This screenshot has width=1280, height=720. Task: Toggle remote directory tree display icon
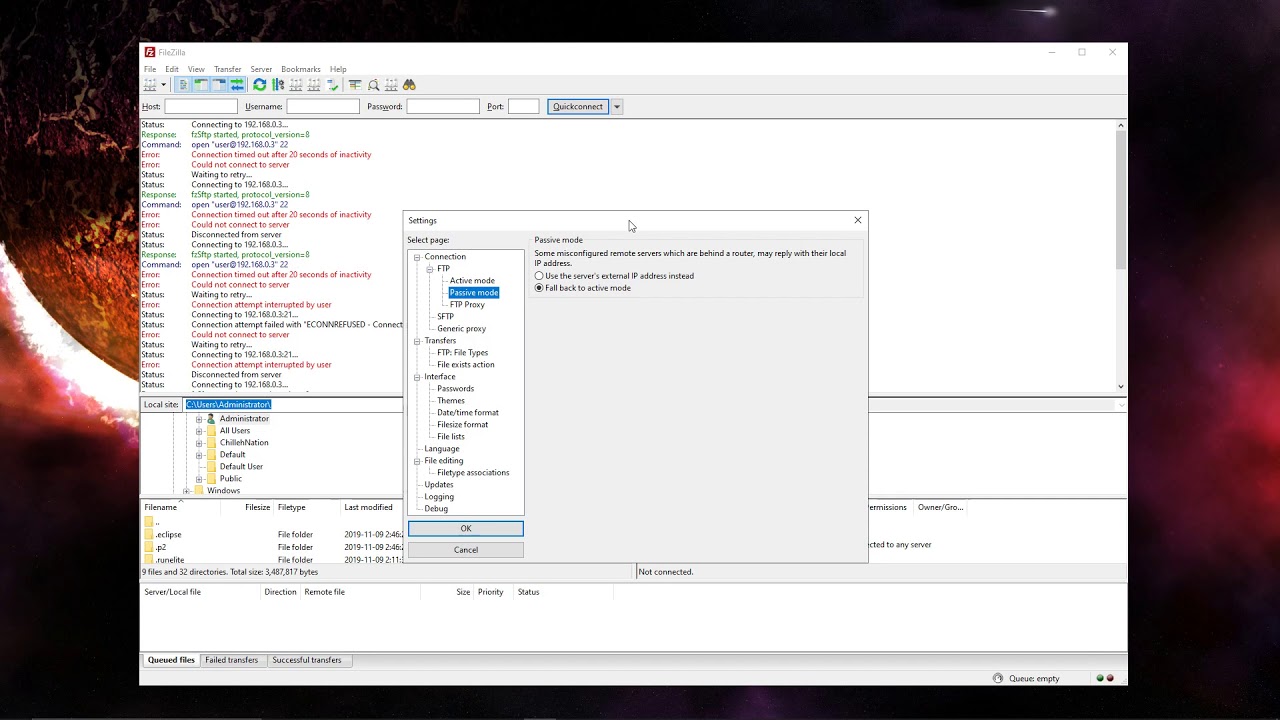pyautogui.click(x=219, y=85)
